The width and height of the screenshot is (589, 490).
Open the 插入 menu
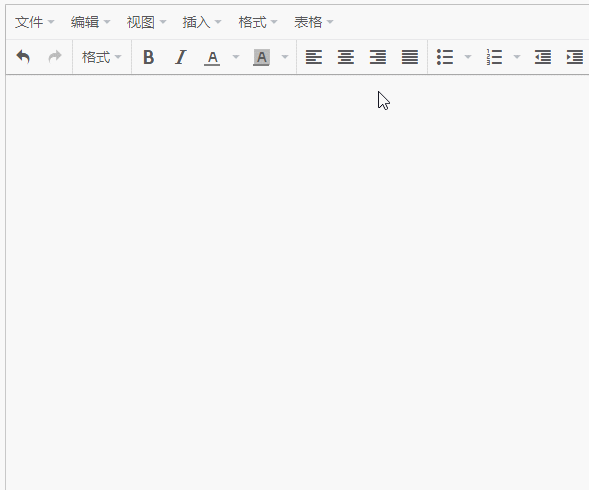(x=202, y=22)
